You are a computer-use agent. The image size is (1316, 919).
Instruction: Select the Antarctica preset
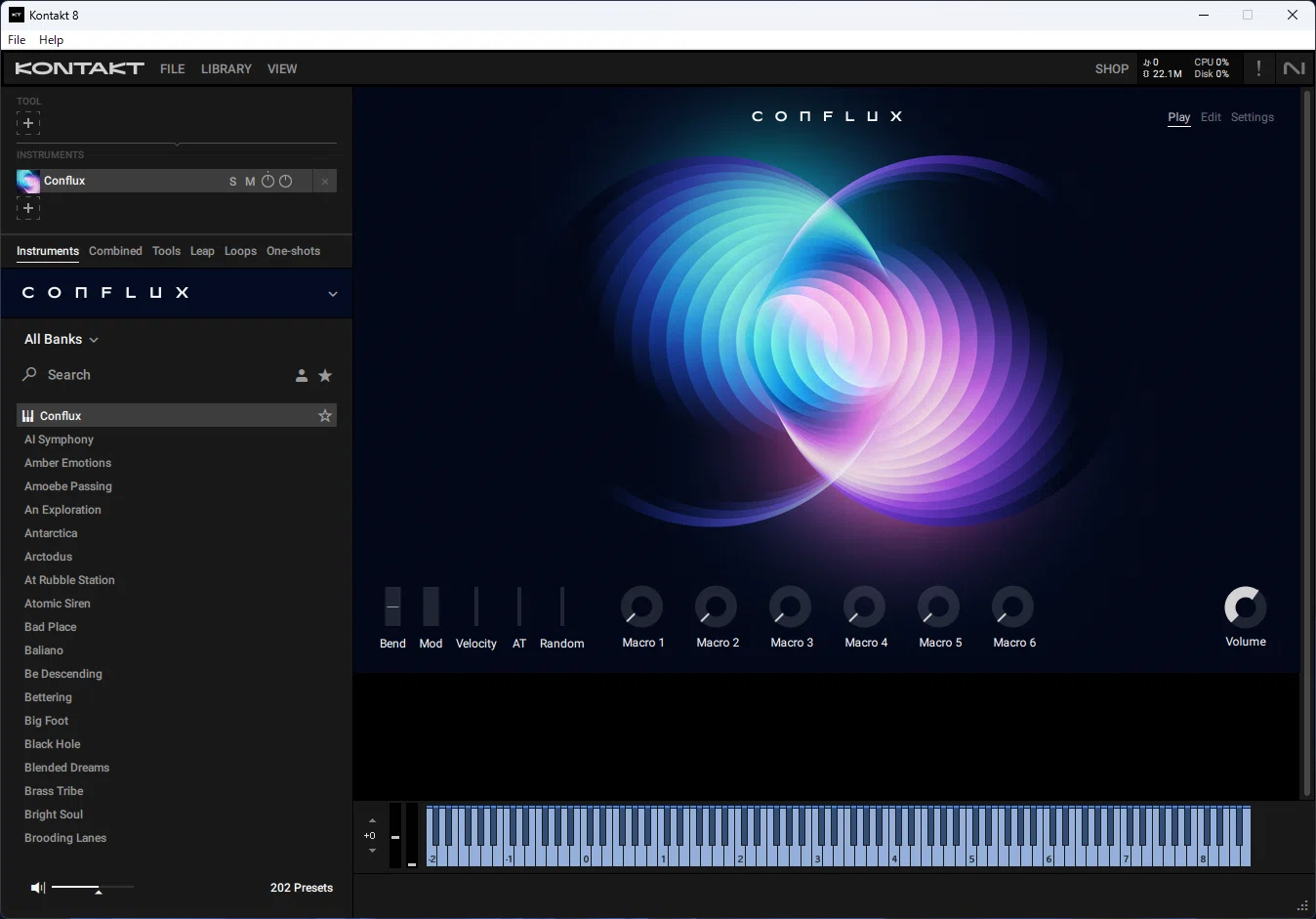51,533
